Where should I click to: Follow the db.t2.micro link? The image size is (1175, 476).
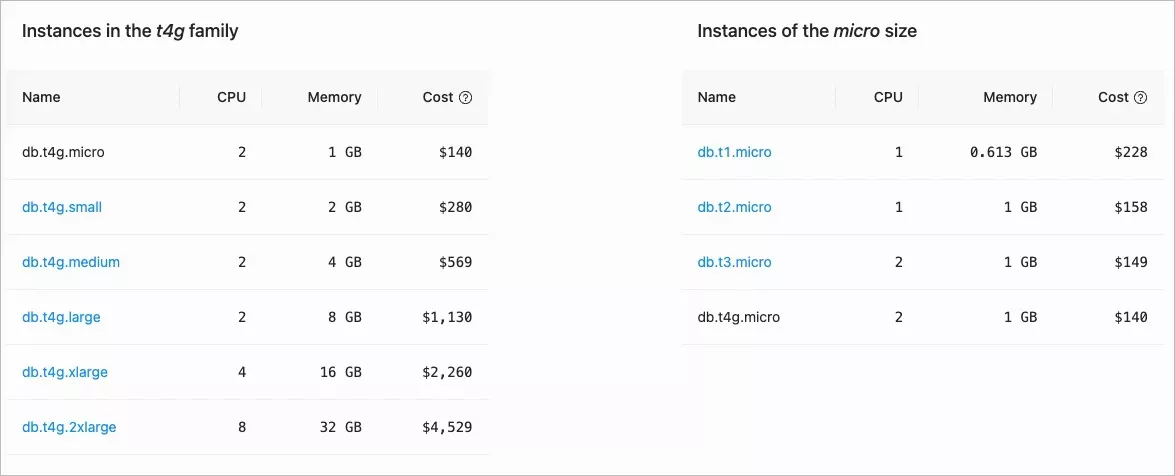tap(734, 208)
